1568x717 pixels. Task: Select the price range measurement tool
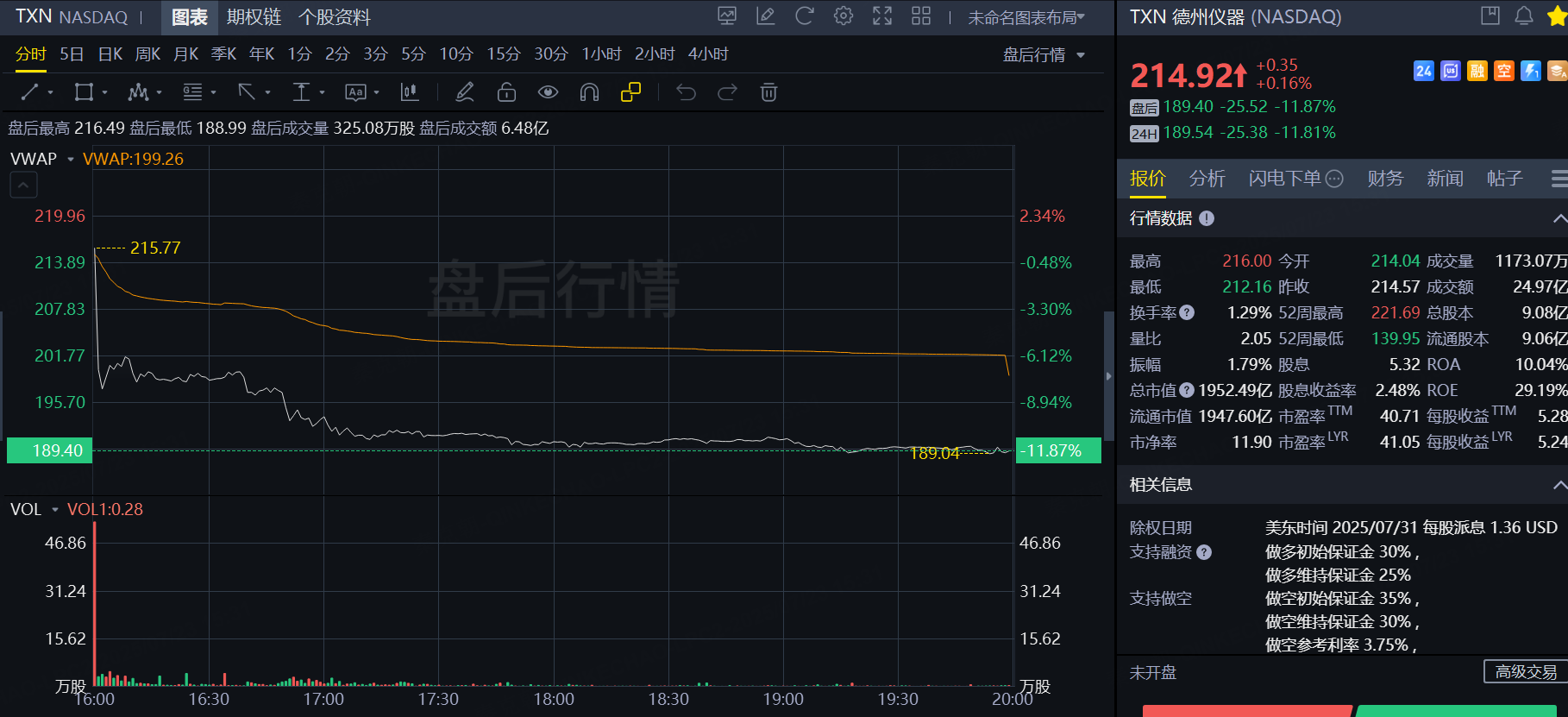tap(301, 92)
